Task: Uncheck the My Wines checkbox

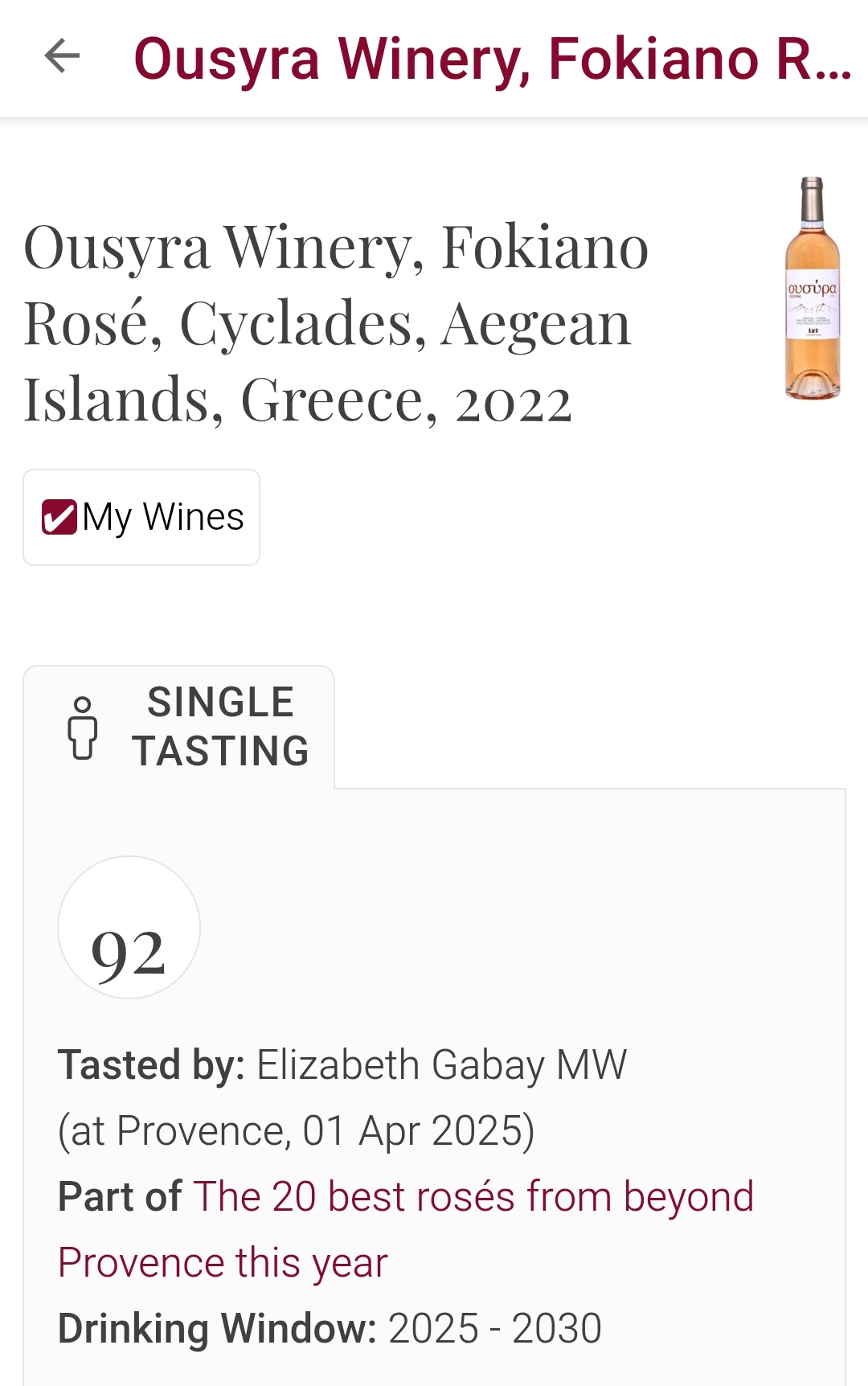Action: [x=59, y=517]
